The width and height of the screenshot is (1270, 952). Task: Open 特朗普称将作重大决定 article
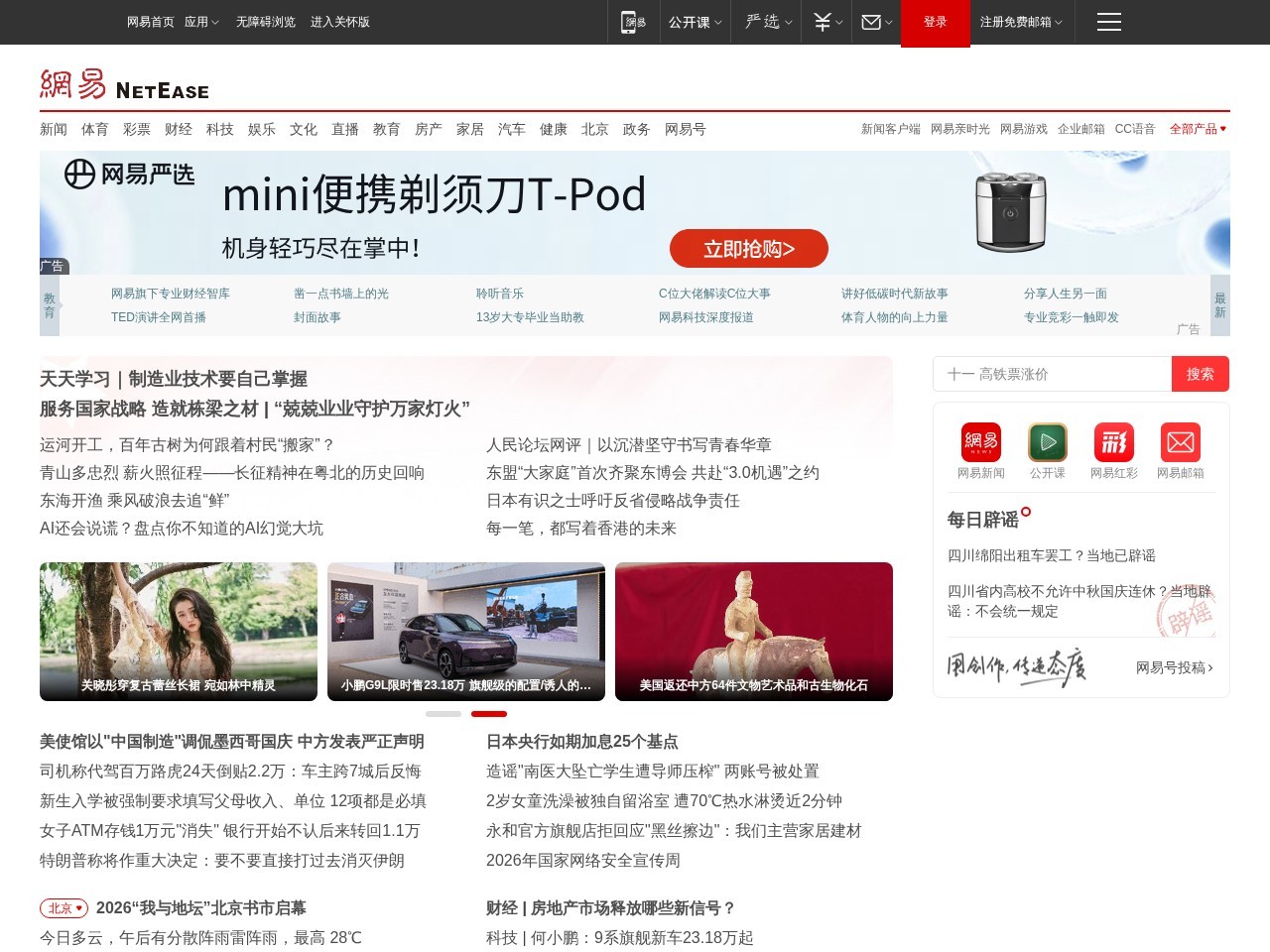pyautogui.click(x=222, y=861)
